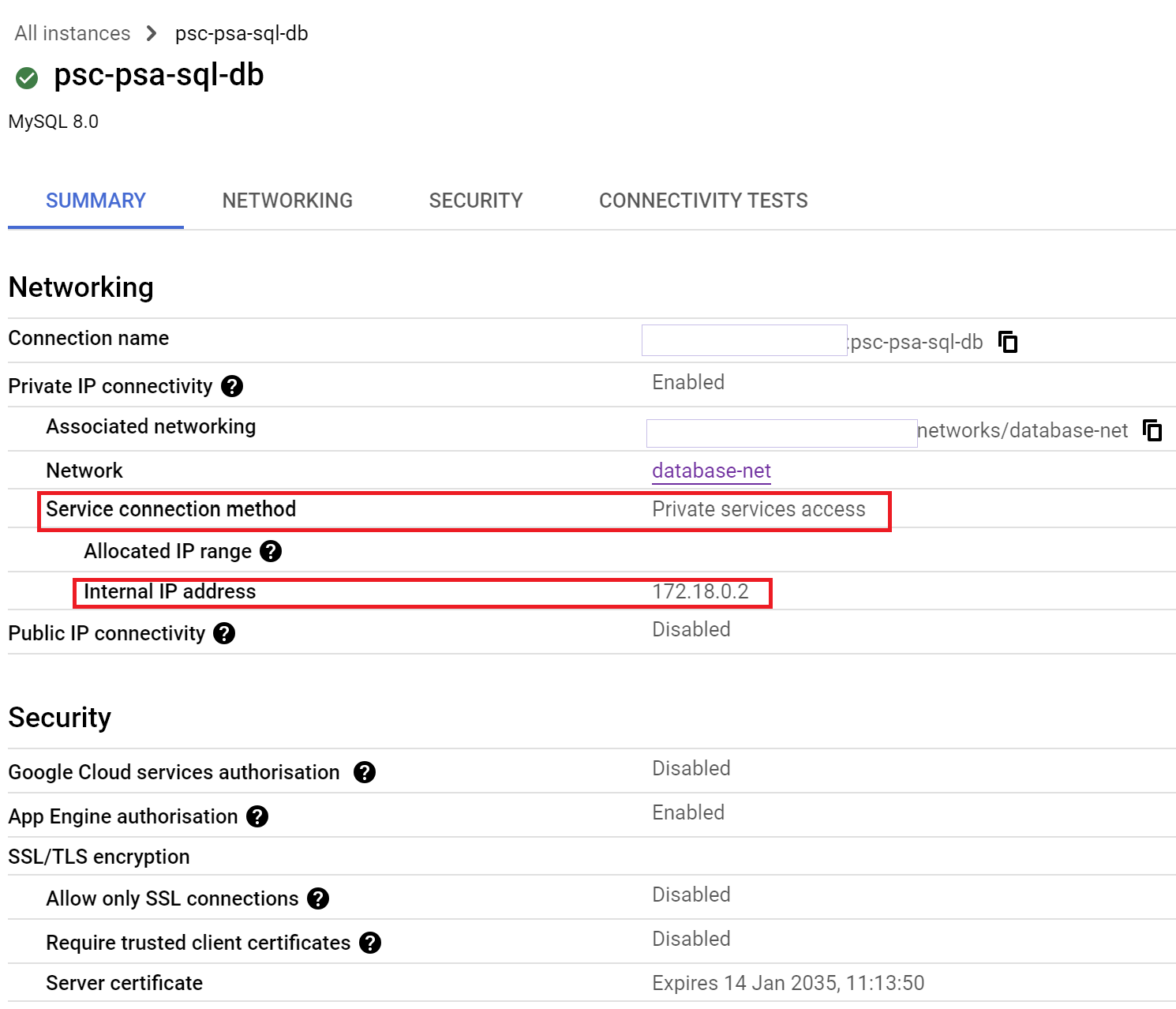Switch to the Networking tab
This screenshot has height=1009, width=1176.
coord(287,201)
